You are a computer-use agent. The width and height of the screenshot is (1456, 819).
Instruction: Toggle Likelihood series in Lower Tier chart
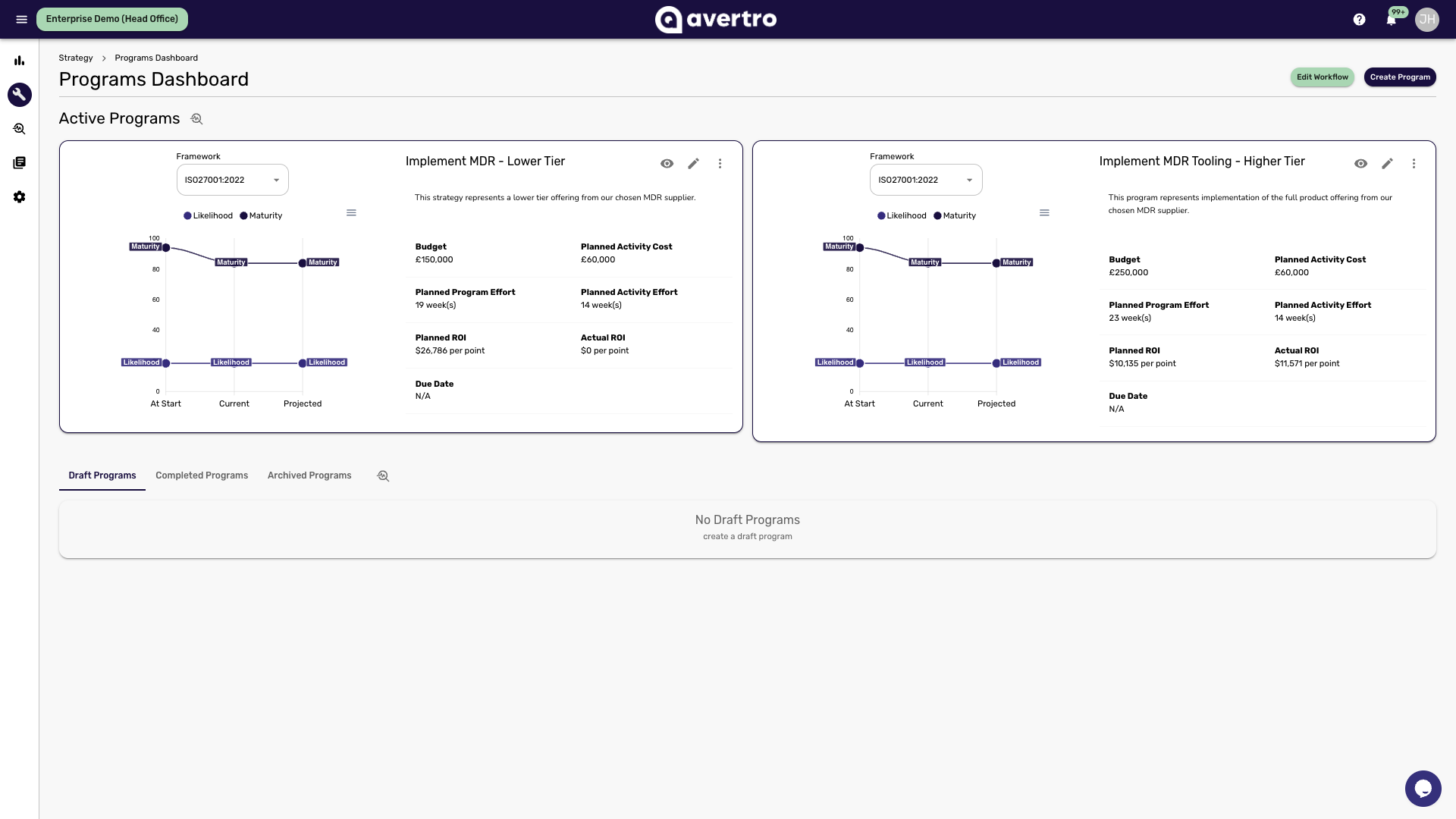click(x=208, y=216)
